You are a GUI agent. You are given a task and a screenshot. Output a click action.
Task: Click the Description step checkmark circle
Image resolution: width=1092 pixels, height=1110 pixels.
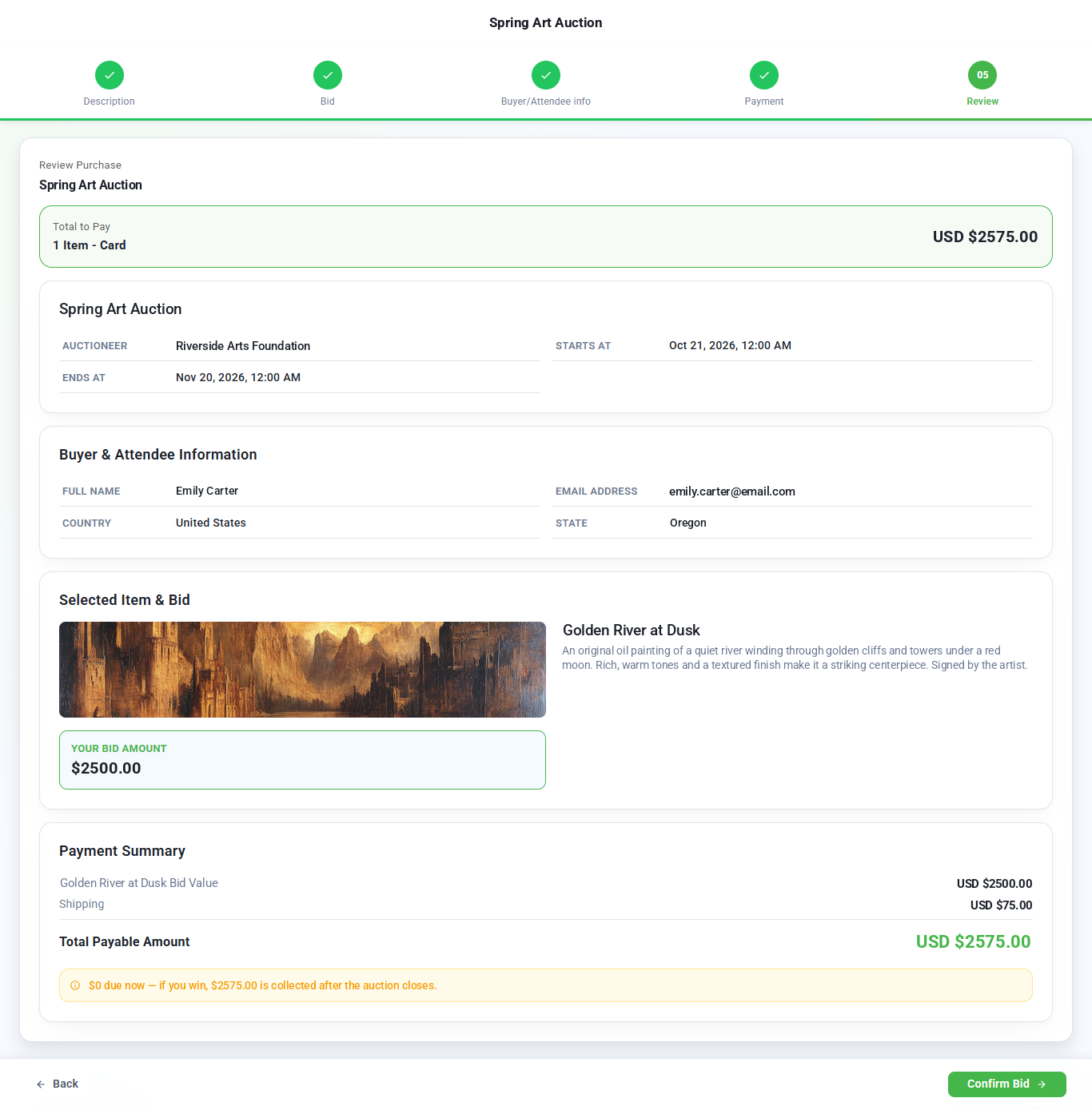point(110,75)
